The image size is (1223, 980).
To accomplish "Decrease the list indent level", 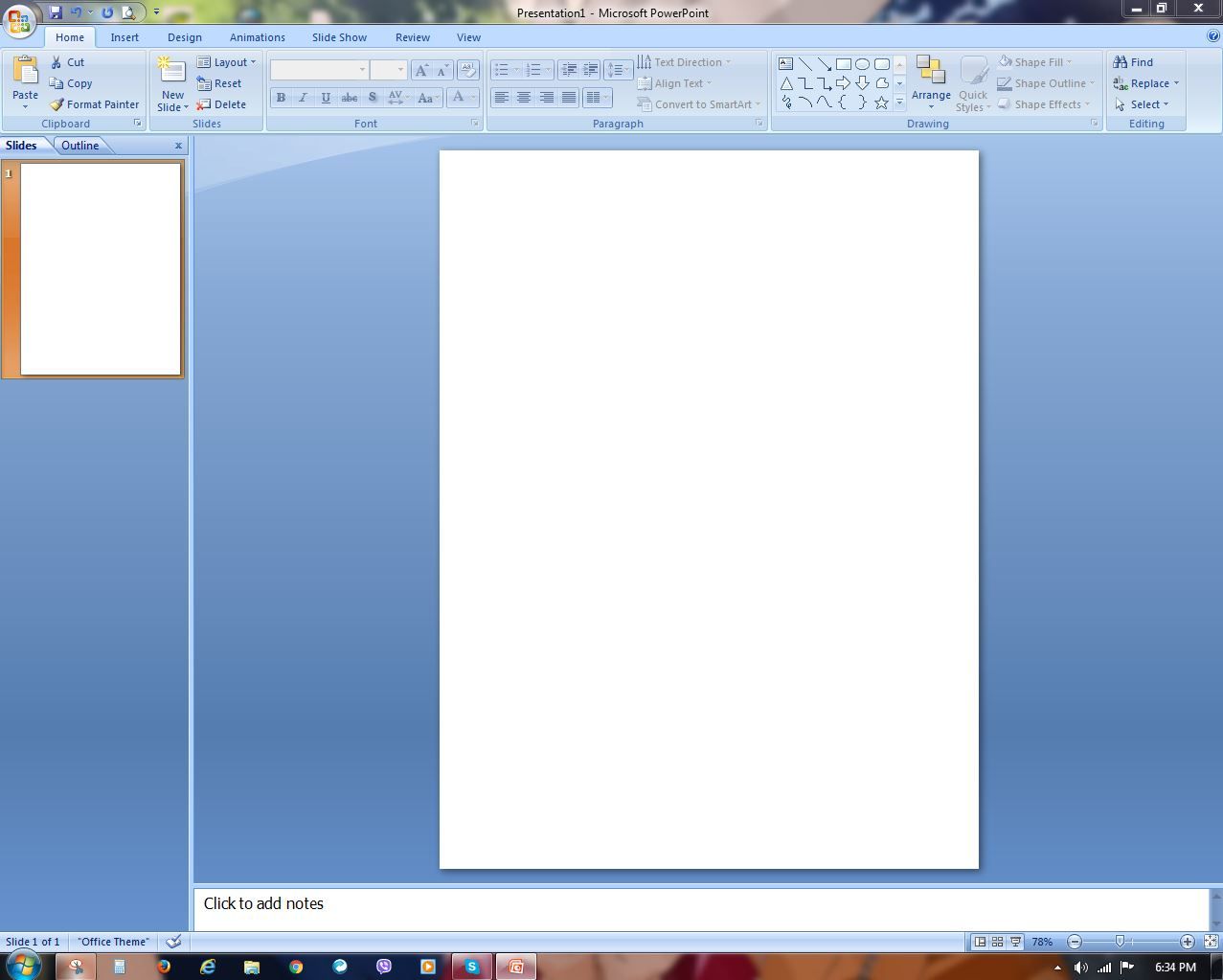I will pyautogui.click(x=569, y=70).
